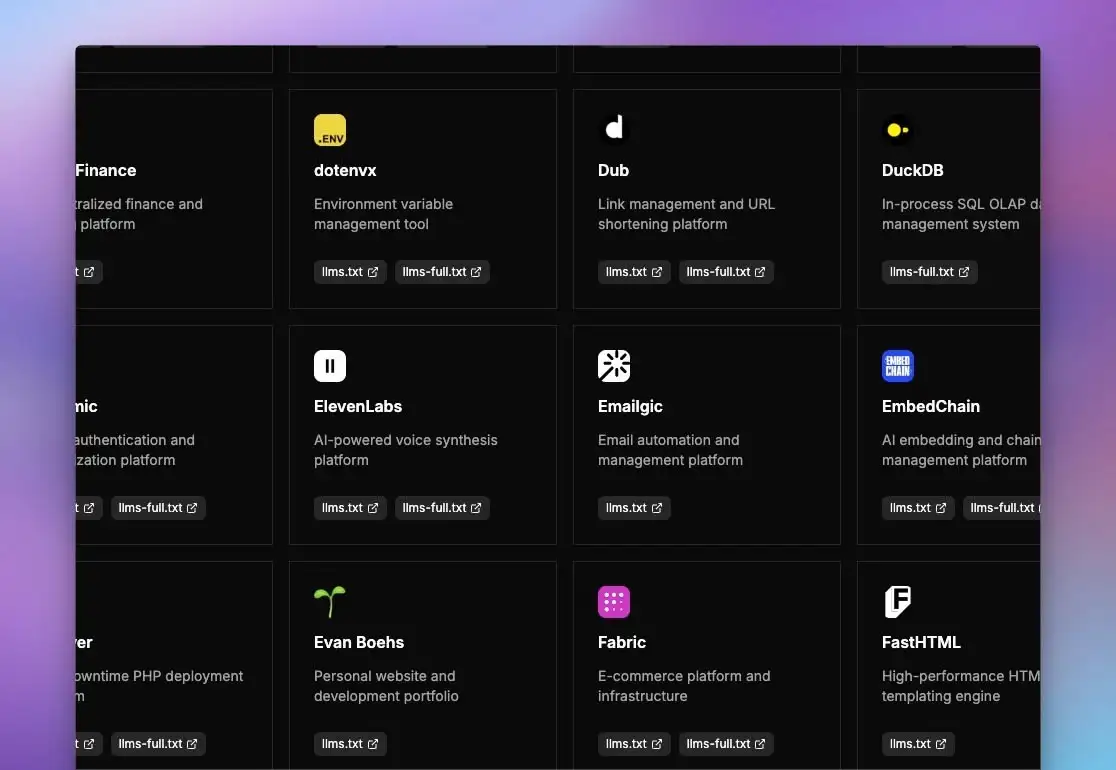Open FastHTML's llms.txt link

click(917, 744)
